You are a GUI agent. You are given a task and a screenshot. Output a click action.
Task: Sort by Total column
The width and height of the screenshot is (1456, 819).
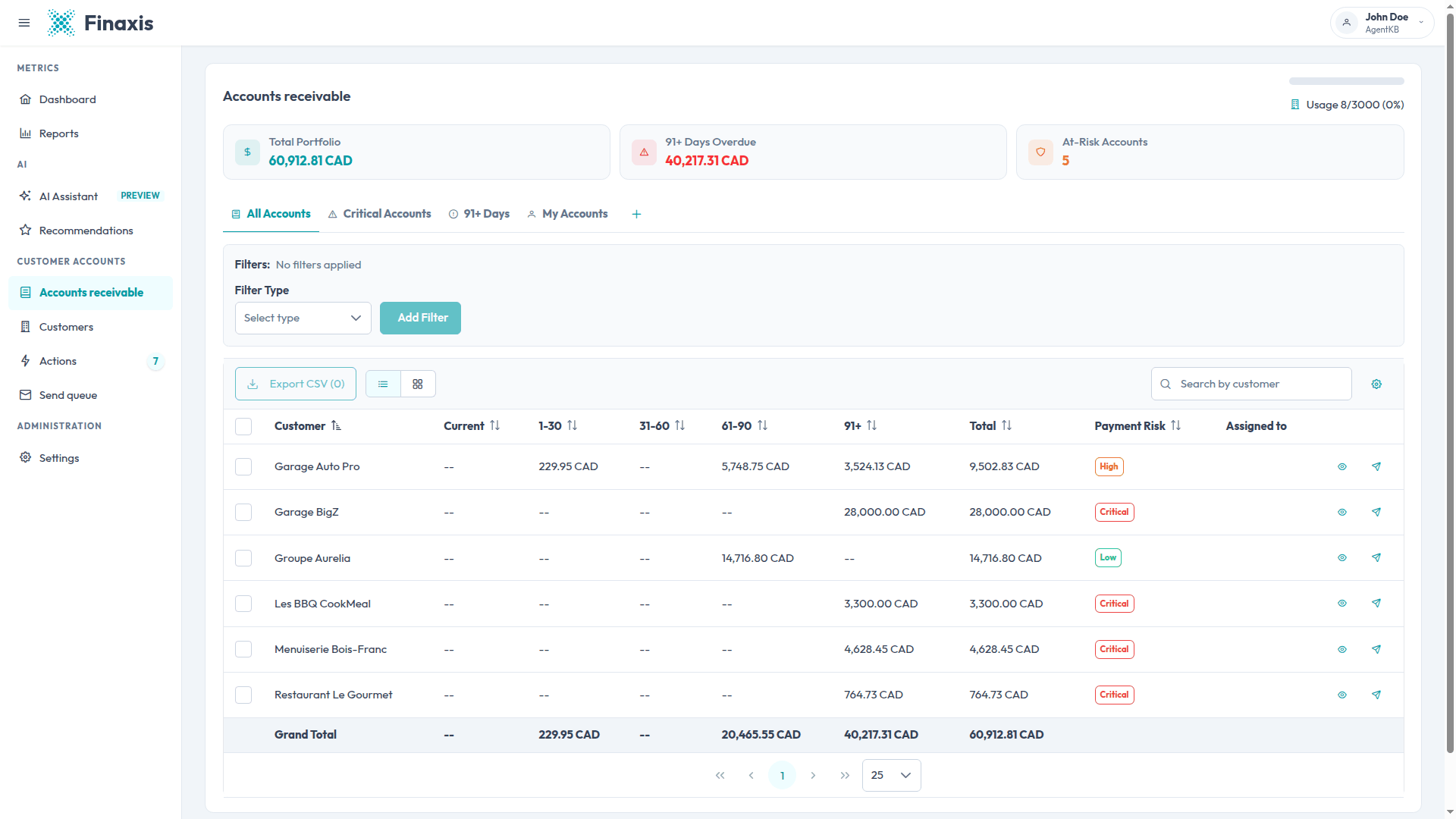[x=990, y=426]
